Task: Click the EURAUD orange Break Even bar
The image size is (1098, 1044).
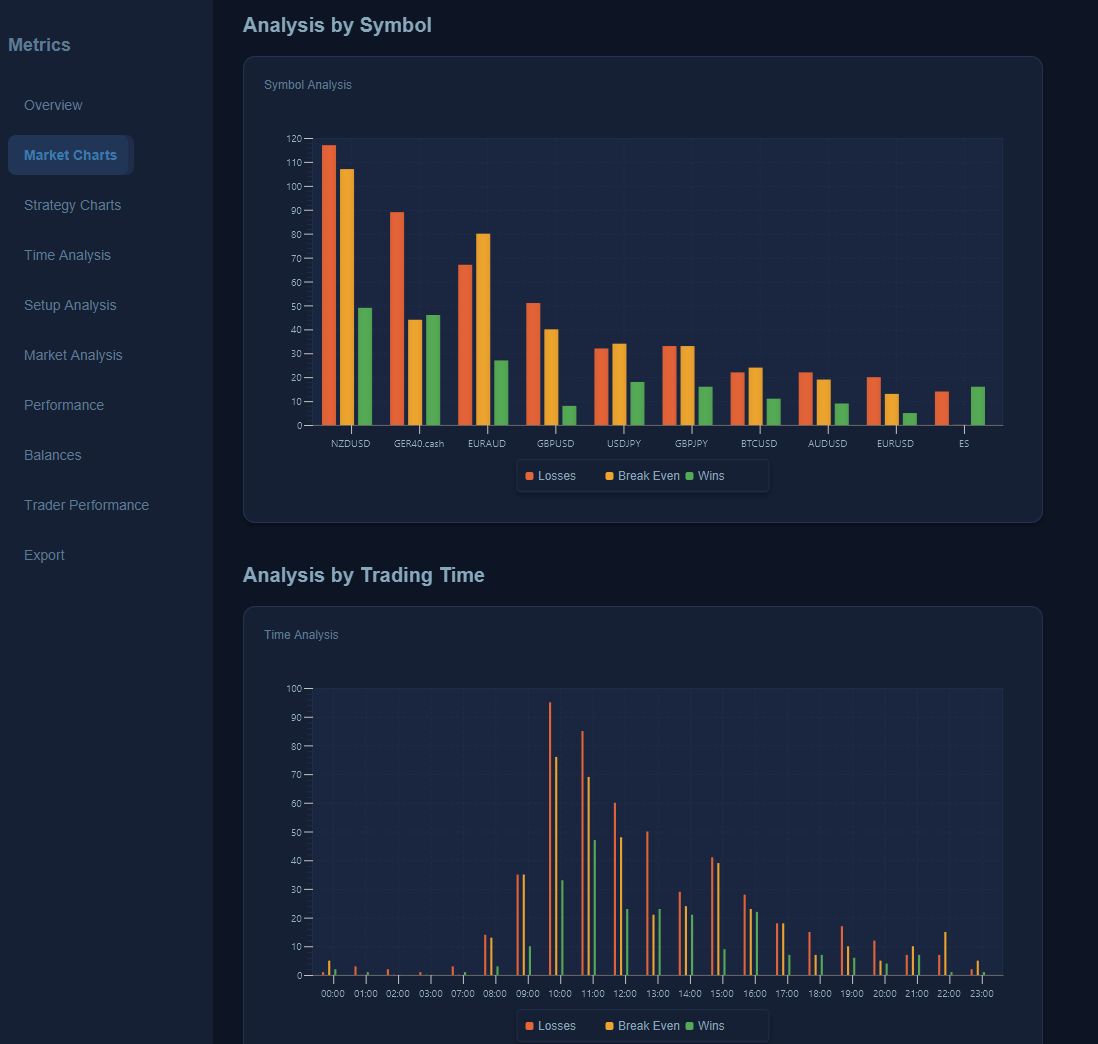Action: pyautogui.click(x=483, y=330)
